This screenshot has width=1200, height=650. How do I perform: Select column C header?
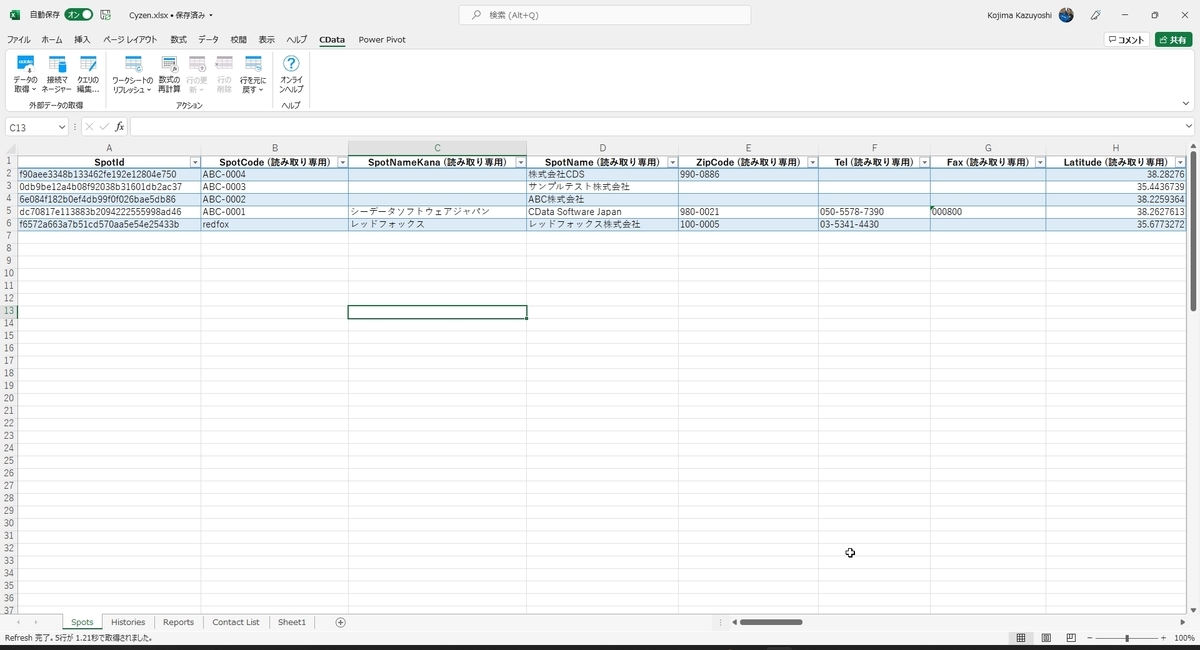tap(437, 148)
